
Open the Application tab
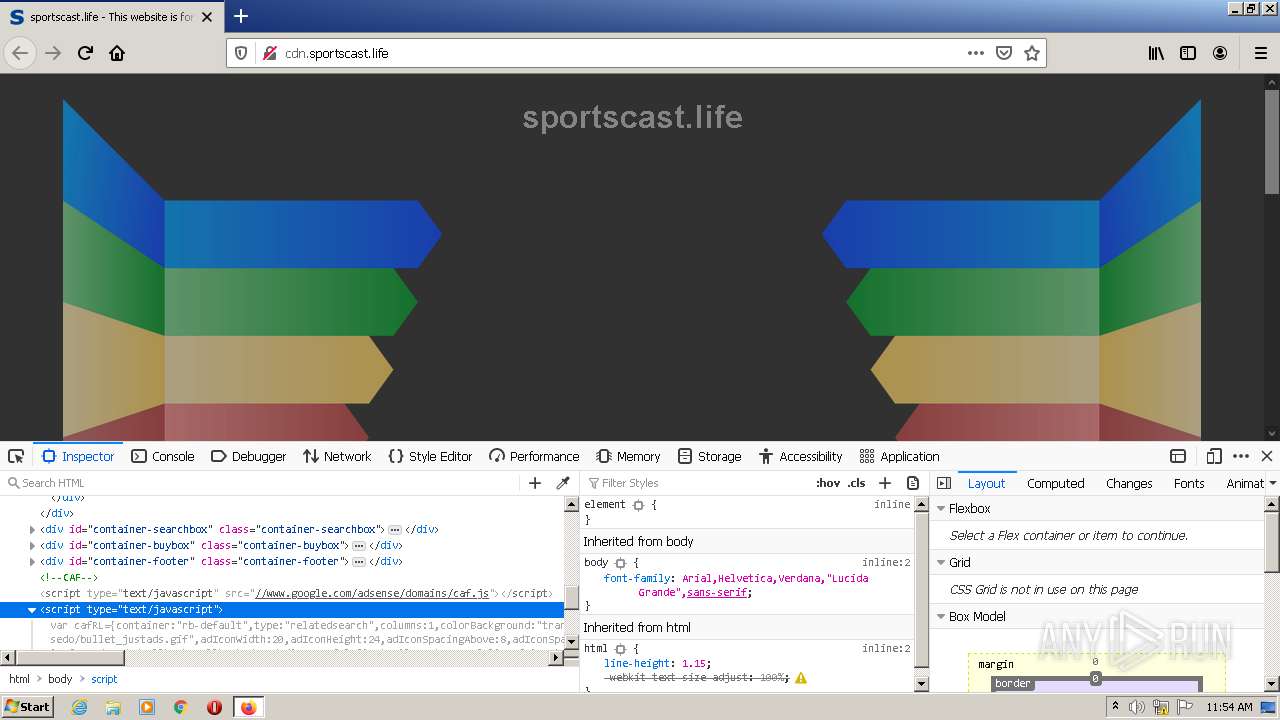tap(899, 456)
